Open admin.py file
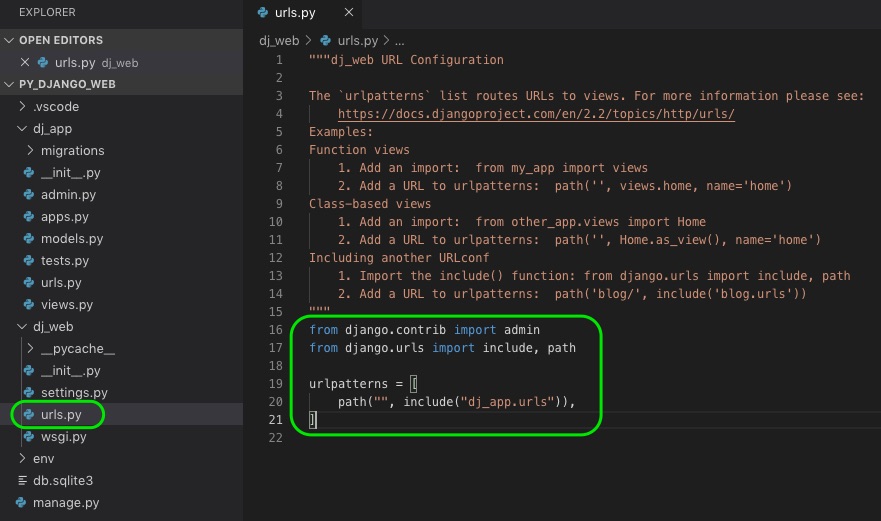The width and height of the screenshot is (881, 521). coord(69,194)
